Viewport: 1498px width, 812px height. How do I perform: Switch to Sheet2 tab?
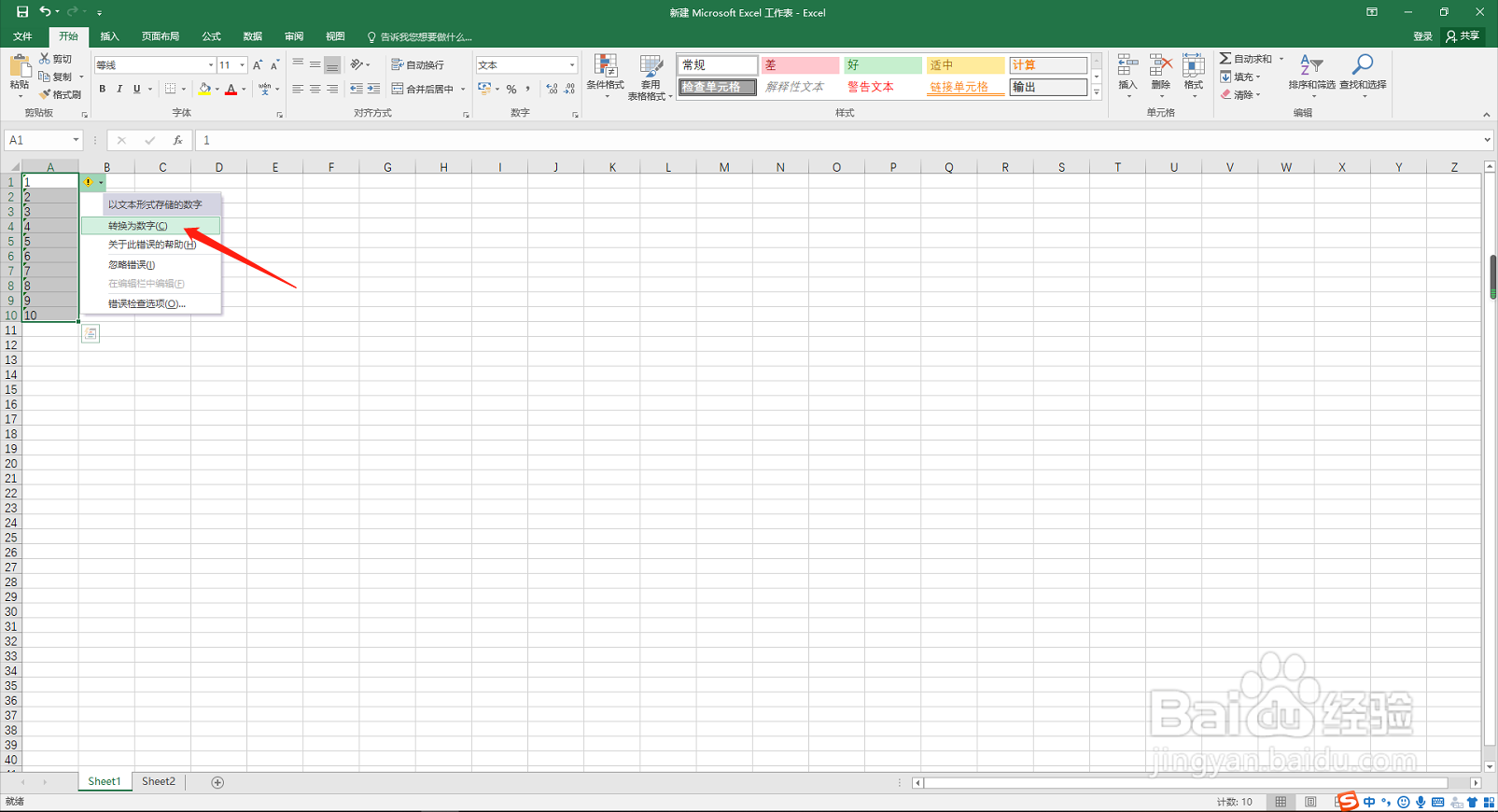158,782
